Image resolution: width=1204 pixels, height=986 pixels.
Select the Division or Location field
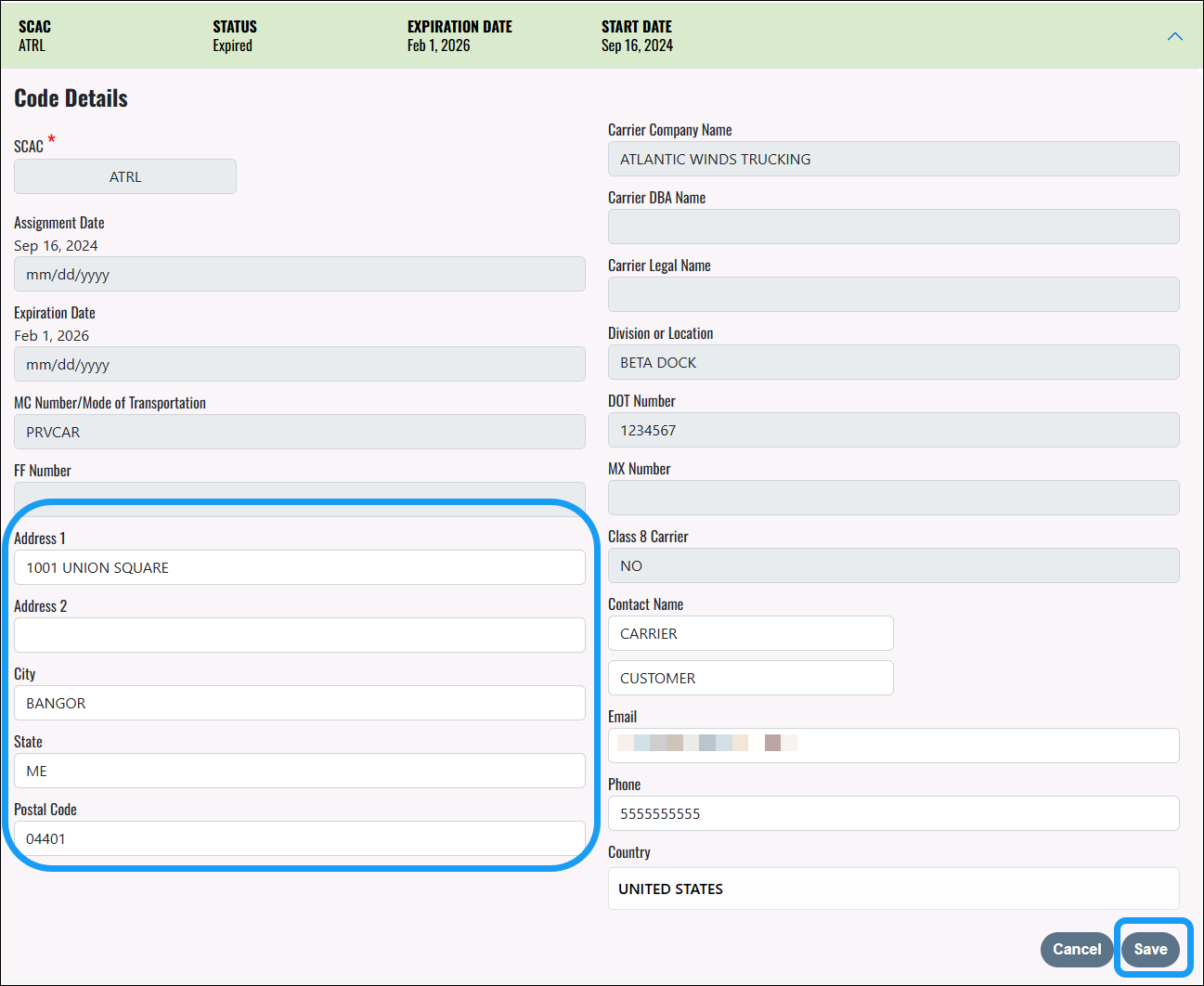click(x=893, y=362)
